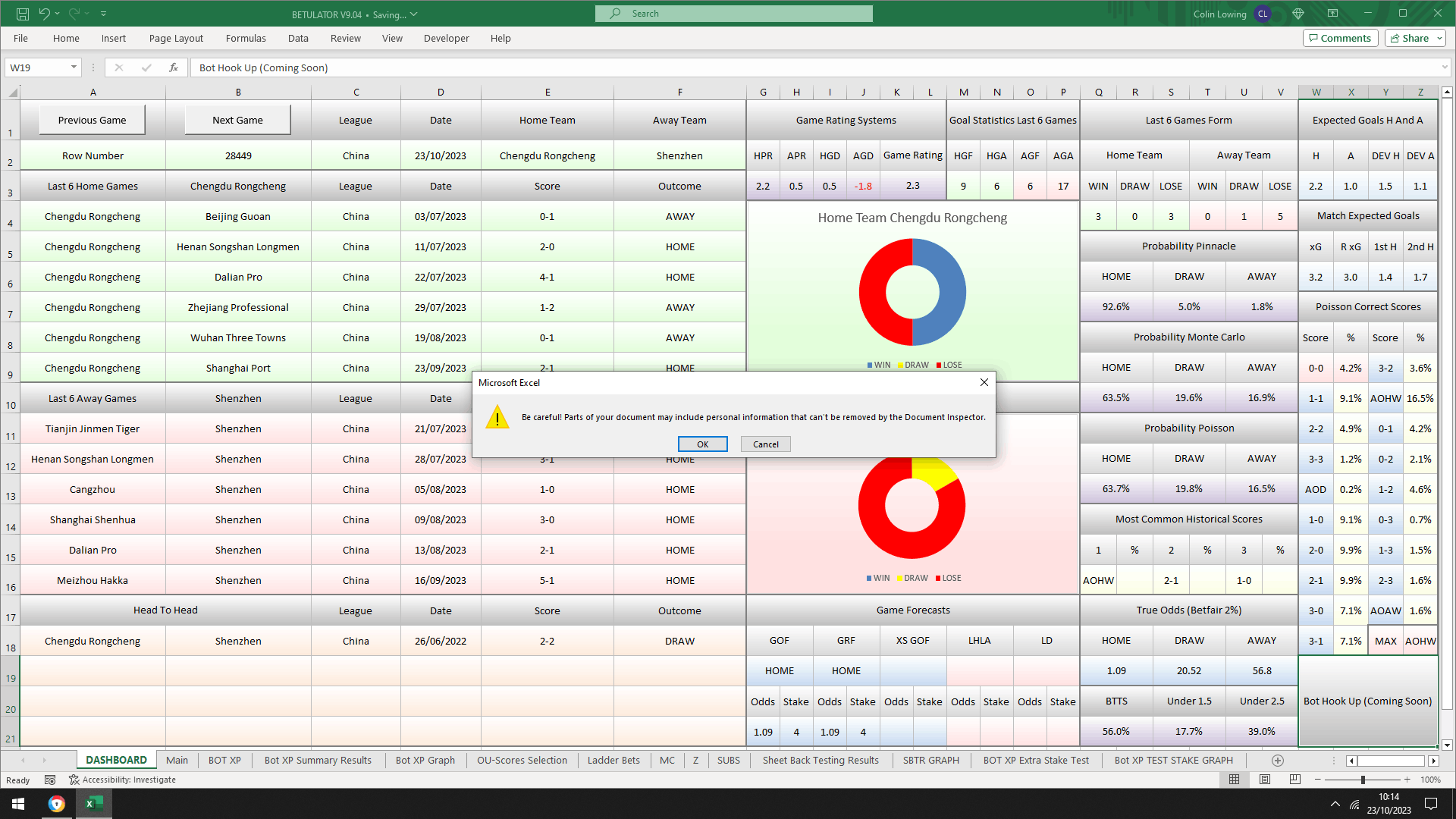Adjust the zoom slider in status bar
1456x819 pixels.
tap(1363, 780)
